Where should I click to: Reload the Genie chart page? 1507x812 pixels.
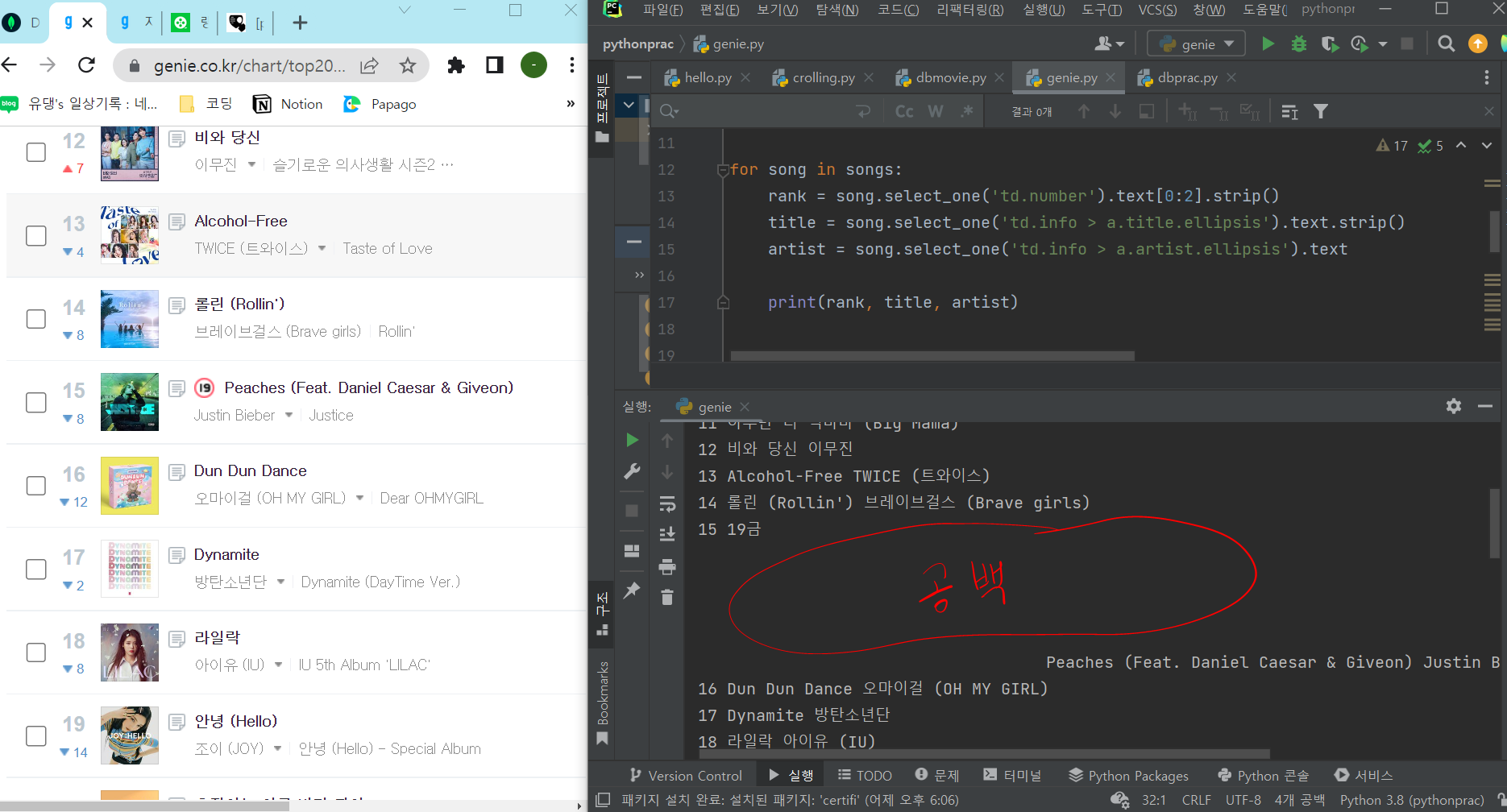(x=87, y=65)
